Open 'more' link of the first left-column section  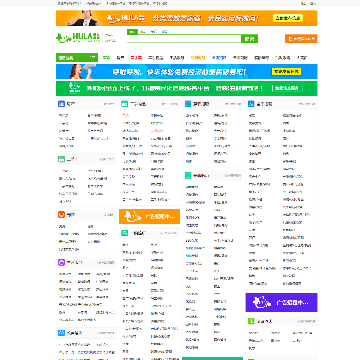(x=109, y=104)
